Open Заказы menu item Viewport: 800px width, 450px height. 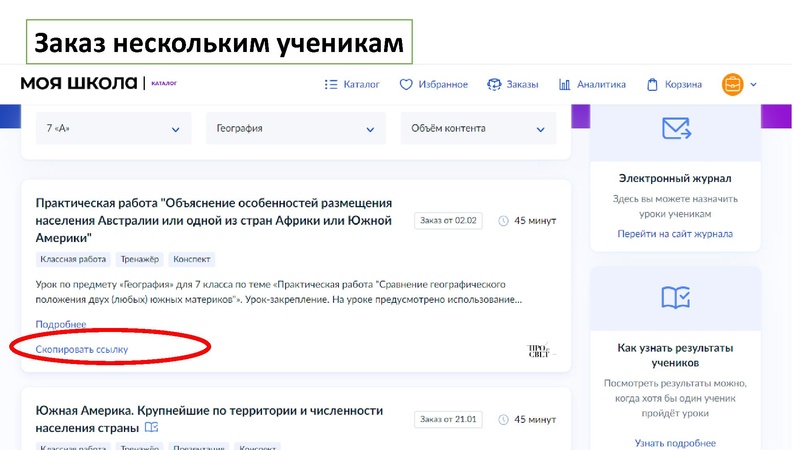coord(522,85)
